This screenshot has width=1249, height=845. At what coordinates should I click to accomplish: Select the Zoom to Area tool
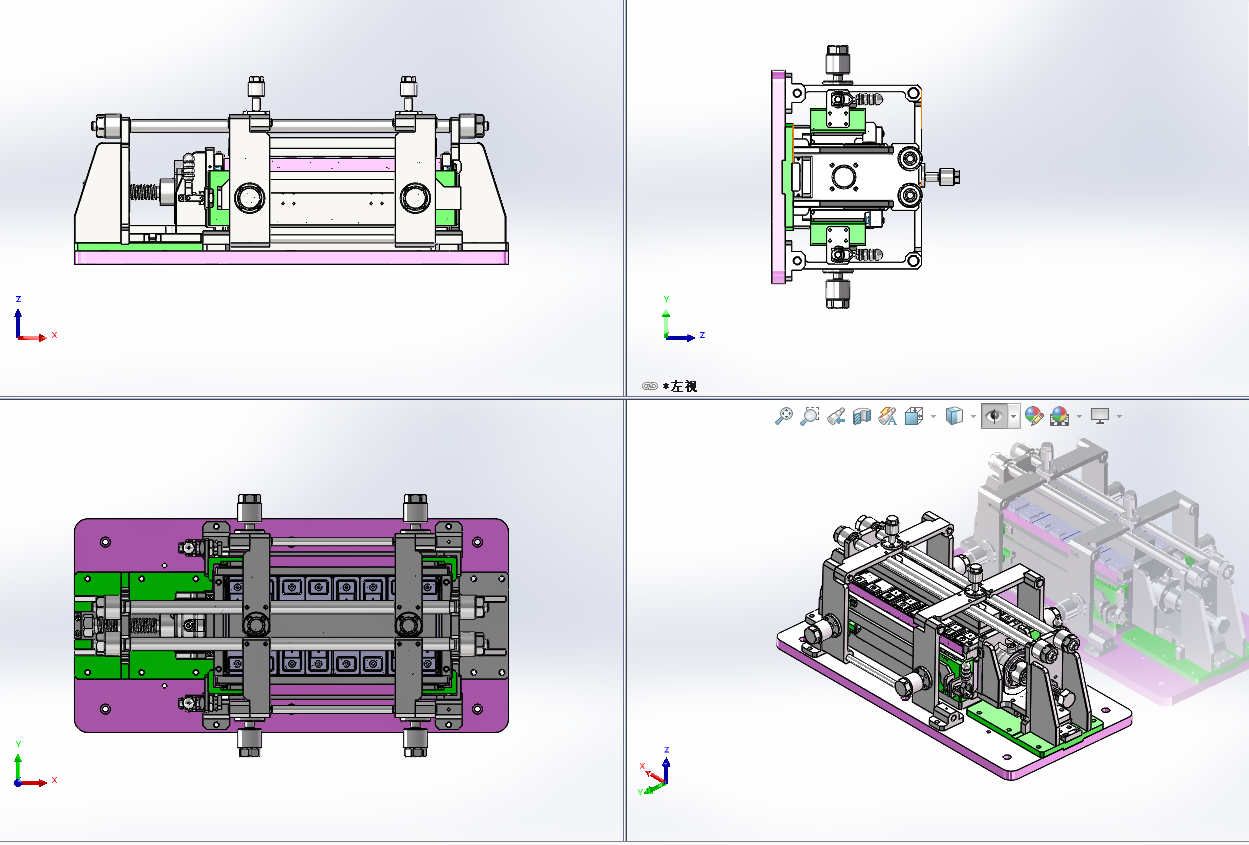coord(809,416)
